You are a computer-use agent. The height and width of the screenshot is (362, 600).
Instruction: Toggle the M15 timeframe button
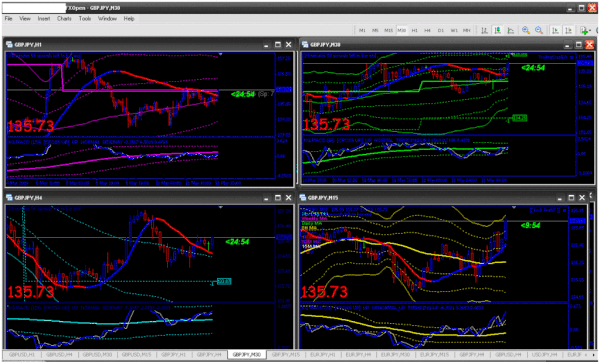click(x=388, y=30)
